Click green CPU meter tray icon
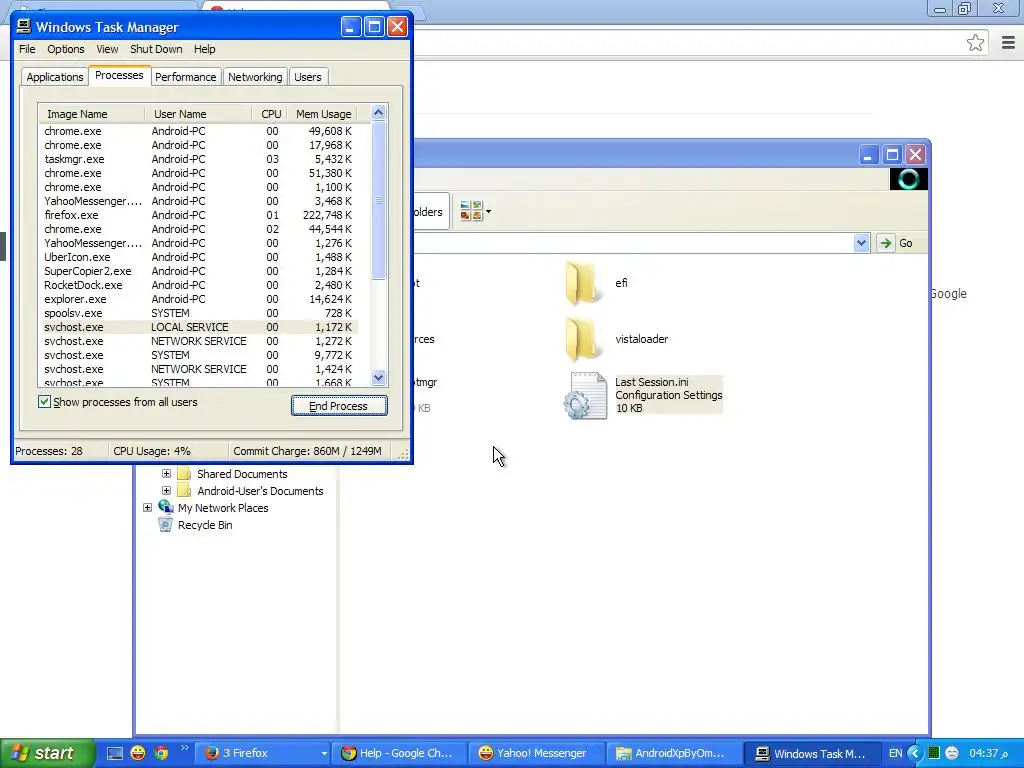Image resolution: width=1024 pixels, height=768 pixels. 934,753
